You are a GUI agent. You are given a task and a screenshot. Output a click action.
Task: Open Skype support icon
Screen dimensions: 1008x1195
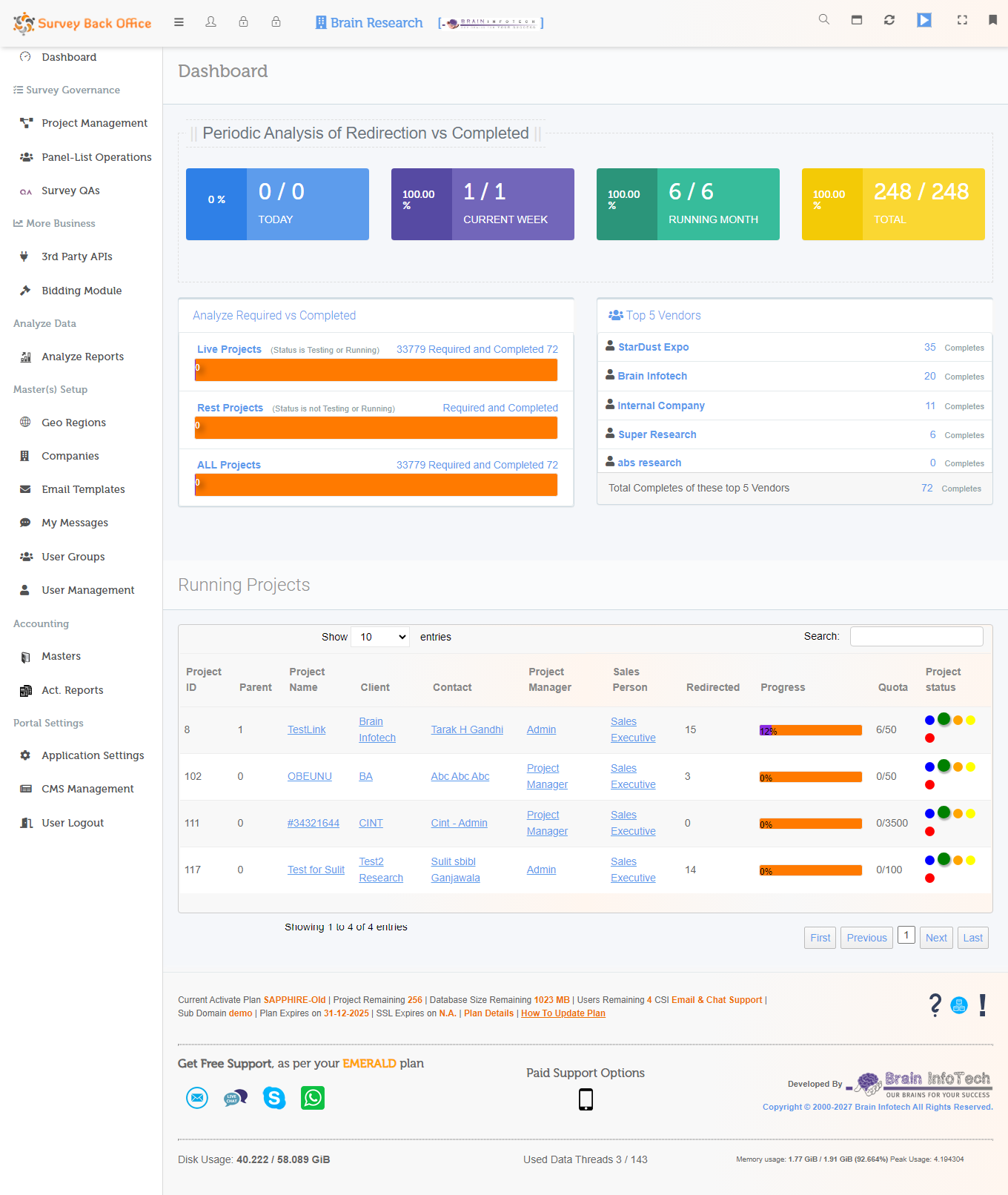[274, 1098]
